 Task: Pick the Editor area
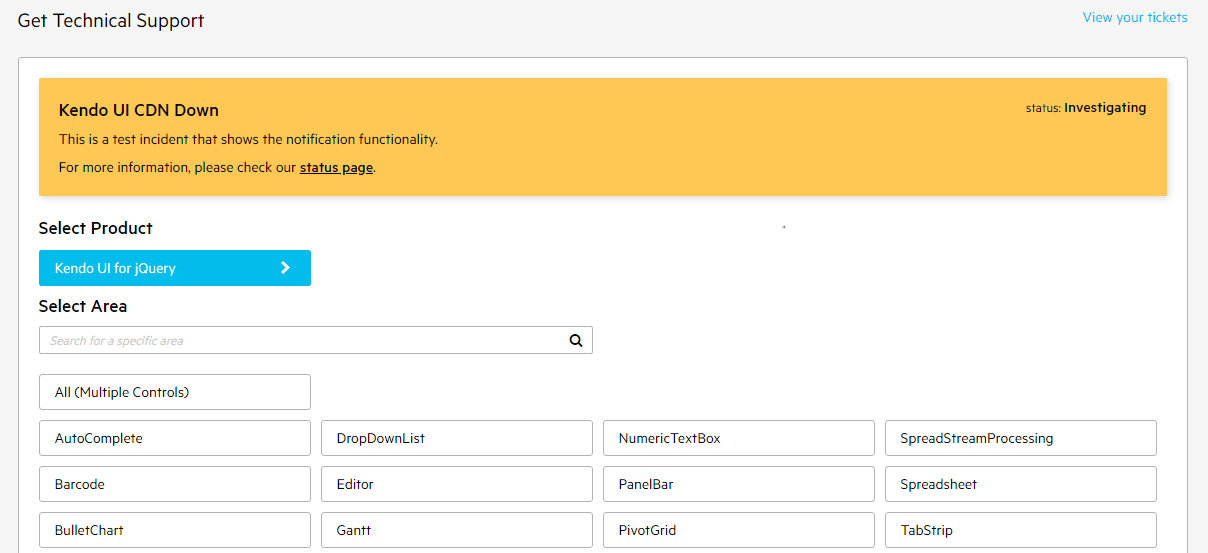click(x=457, y=484)
